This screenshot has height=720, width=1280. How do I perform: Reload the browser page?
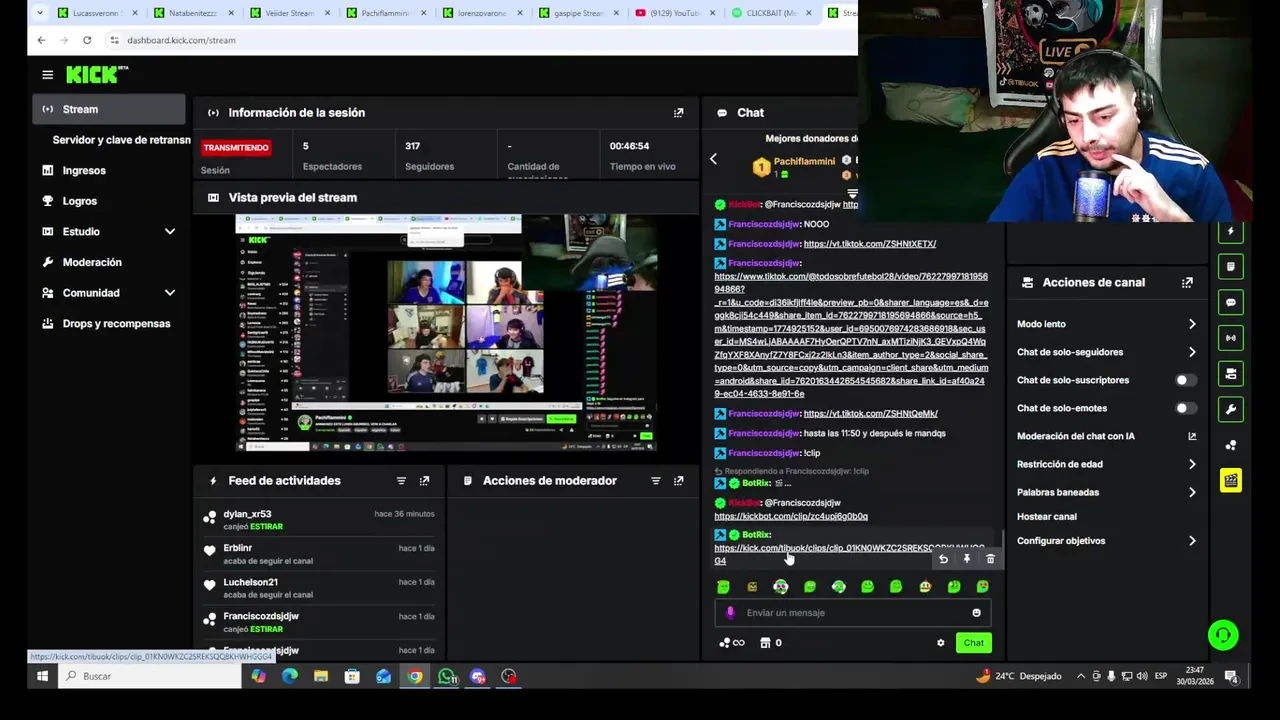87,40
